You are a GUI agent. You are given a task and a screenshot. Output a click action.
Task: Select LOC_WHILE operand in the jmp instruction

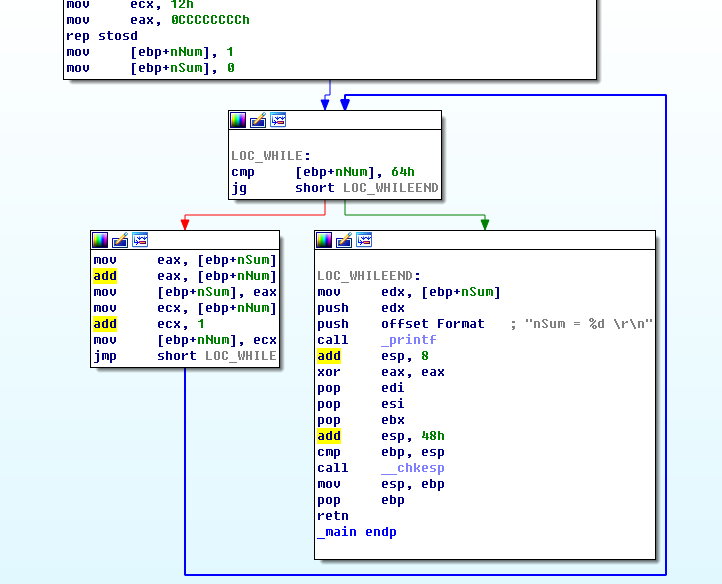click(240, 356)
